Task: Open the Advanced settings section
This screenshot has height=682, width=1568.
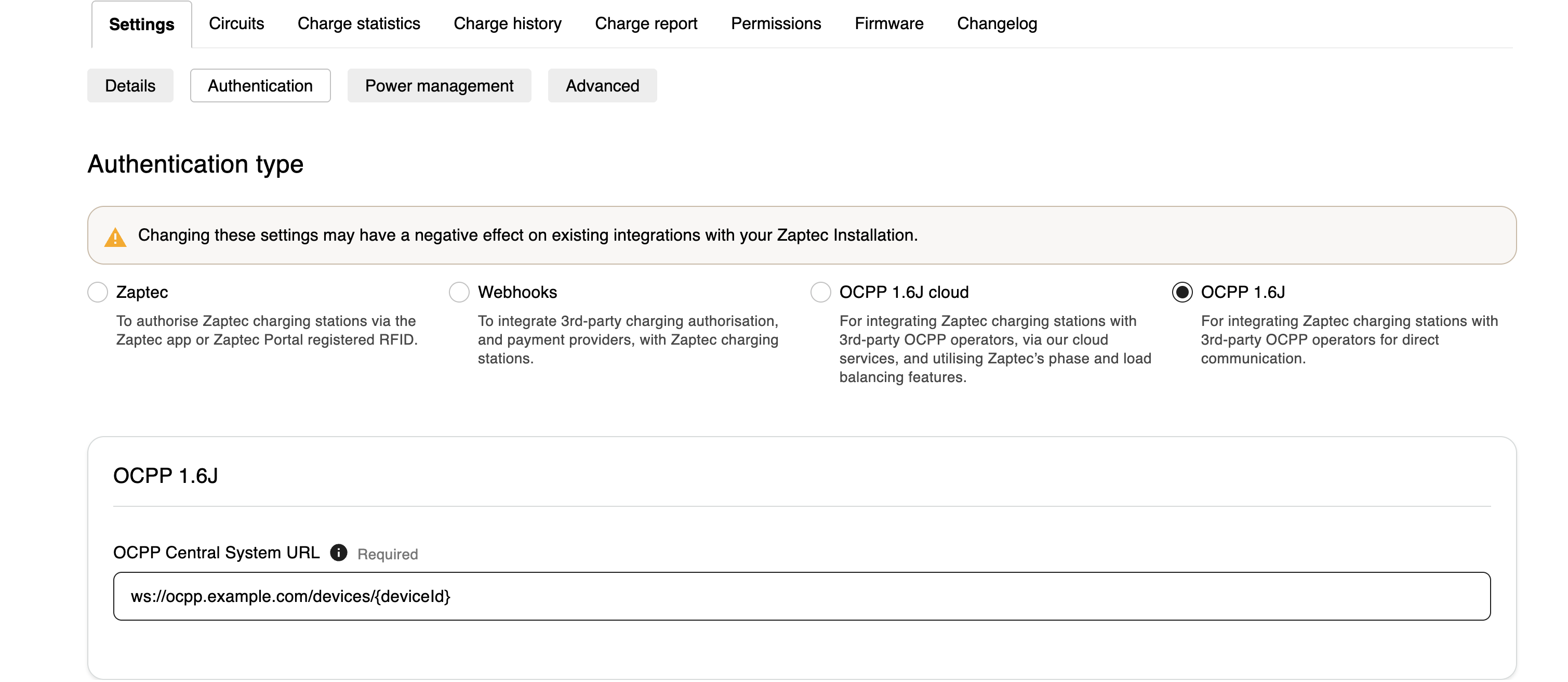Action: click(602, 86)
